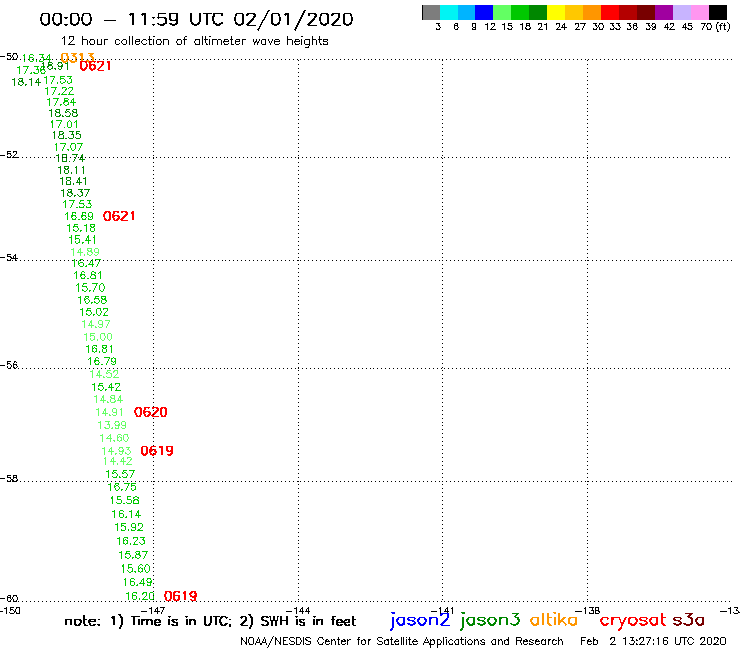This screenshot has width=740, height=650.
Task: Click the wave height value 16.14
Action: click(126, 514)
